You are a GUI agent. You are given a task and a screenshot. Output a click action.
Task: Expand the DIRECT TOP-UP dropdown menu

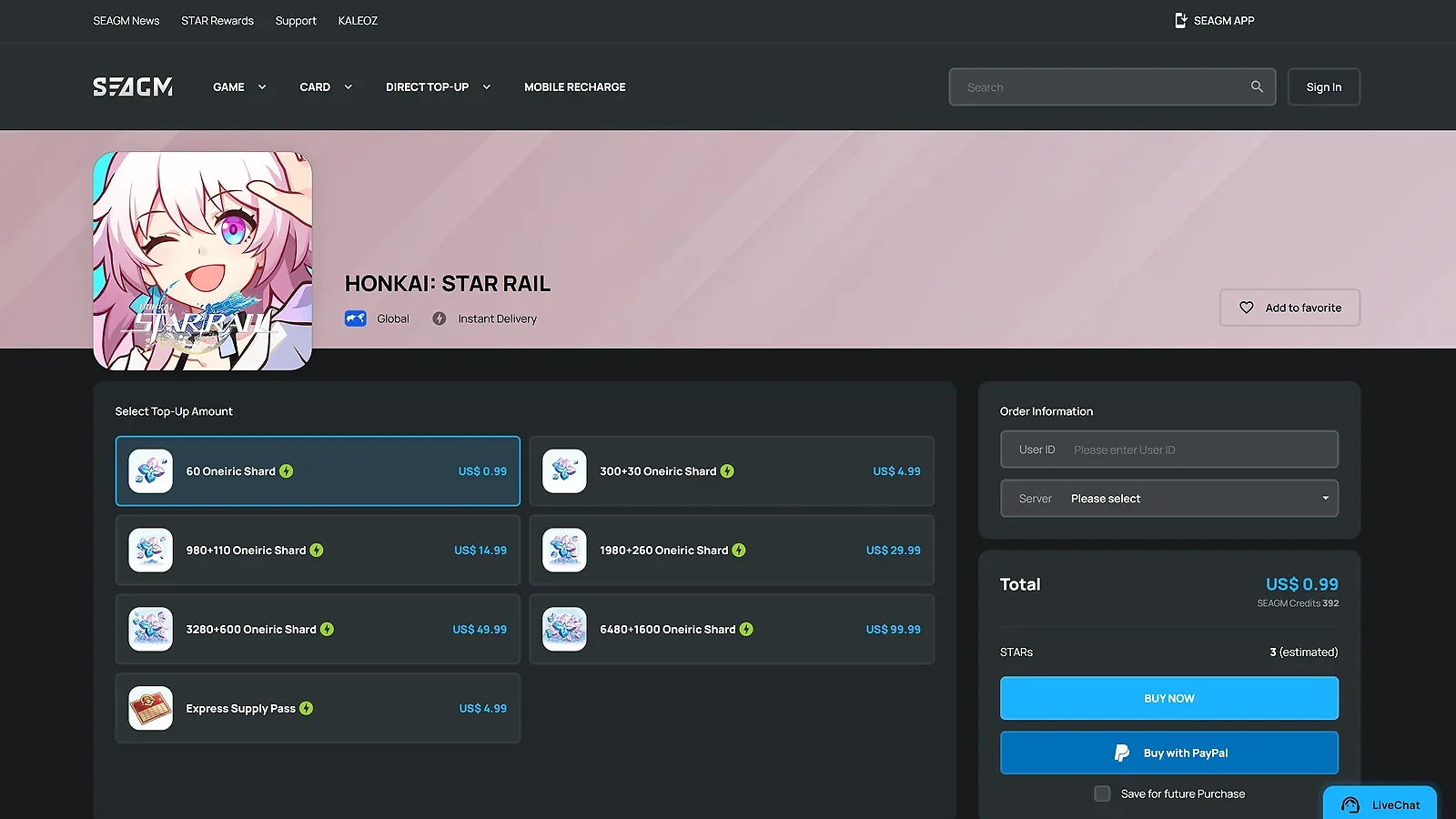pos(439,87)
